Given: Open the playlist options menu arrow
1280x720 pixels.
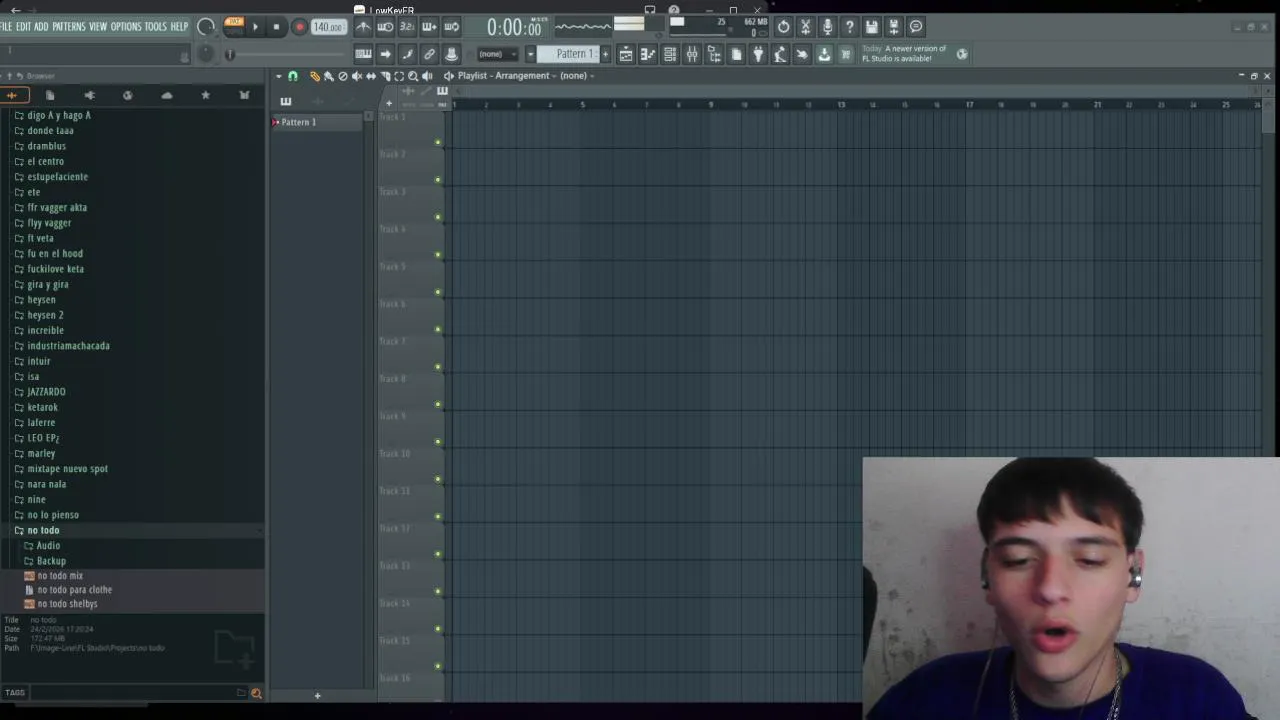Looking at the screenshot, I should 279,76.
